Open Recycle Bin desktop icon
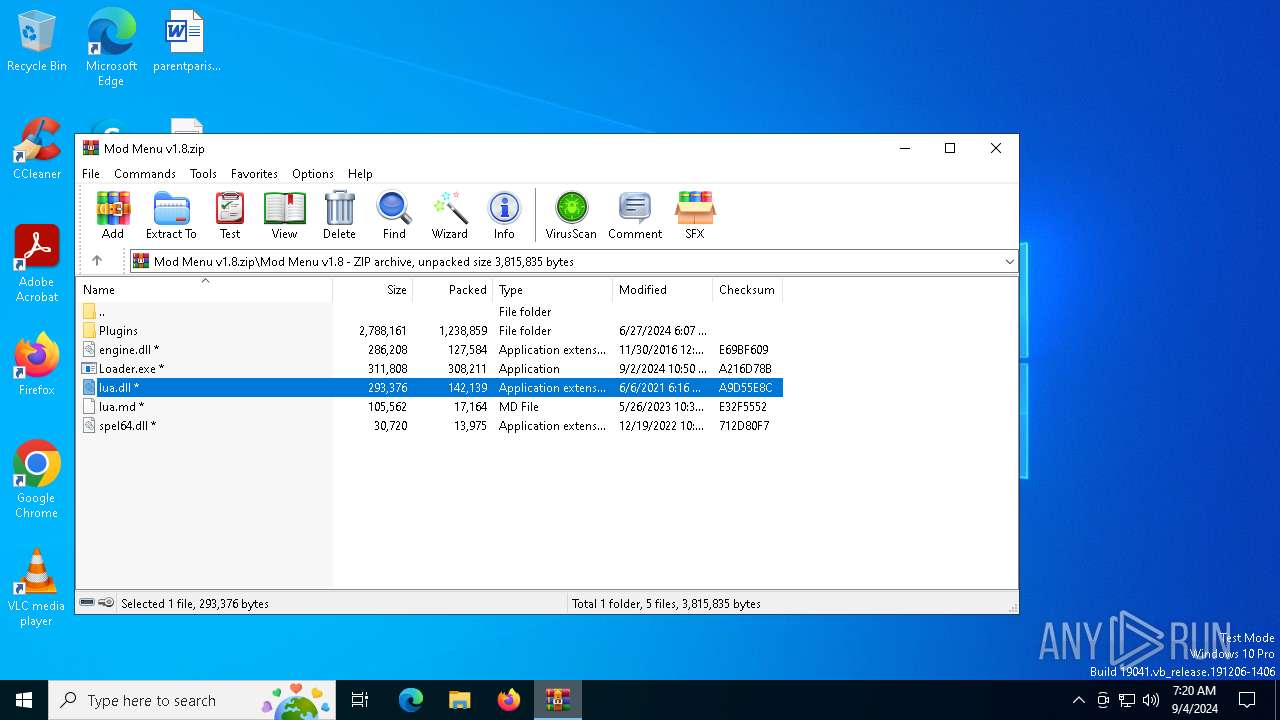Viewport: 1280px width, 720px height. (x=37, y=42)
